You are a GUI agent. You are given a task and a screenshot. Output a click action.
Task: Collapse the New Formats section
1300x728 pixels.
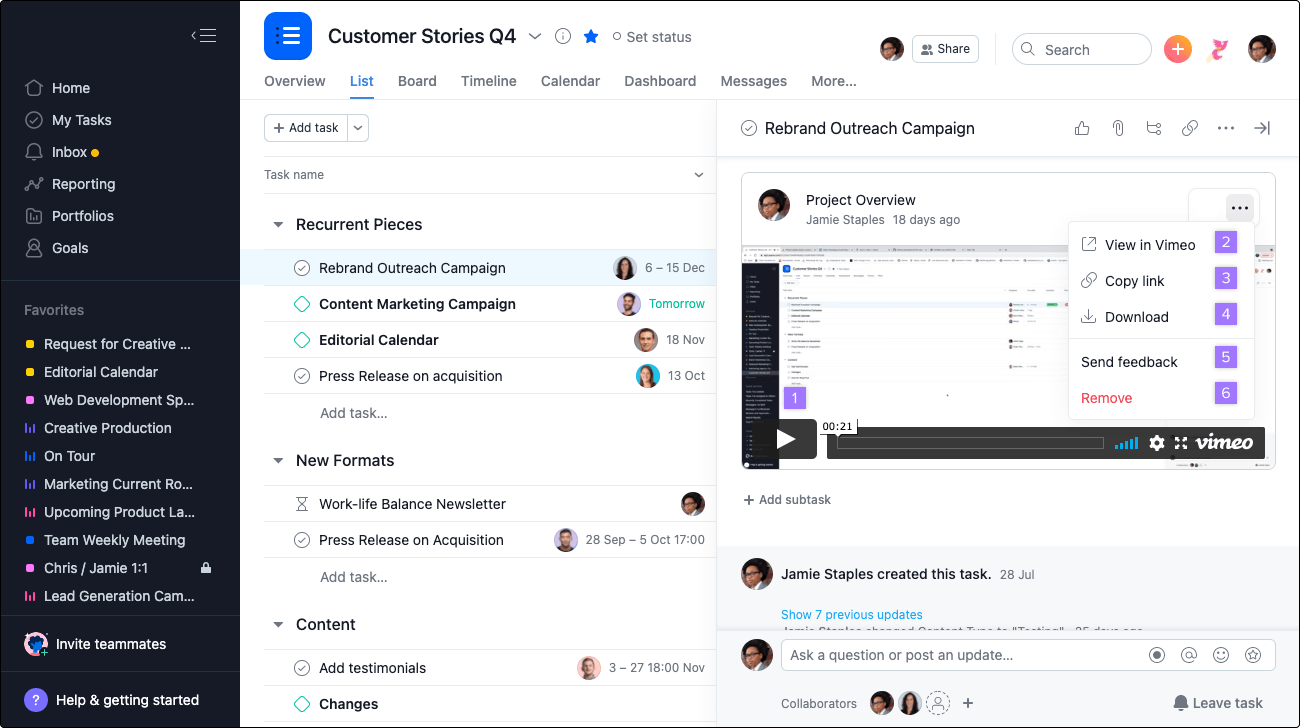pos(278,461)
